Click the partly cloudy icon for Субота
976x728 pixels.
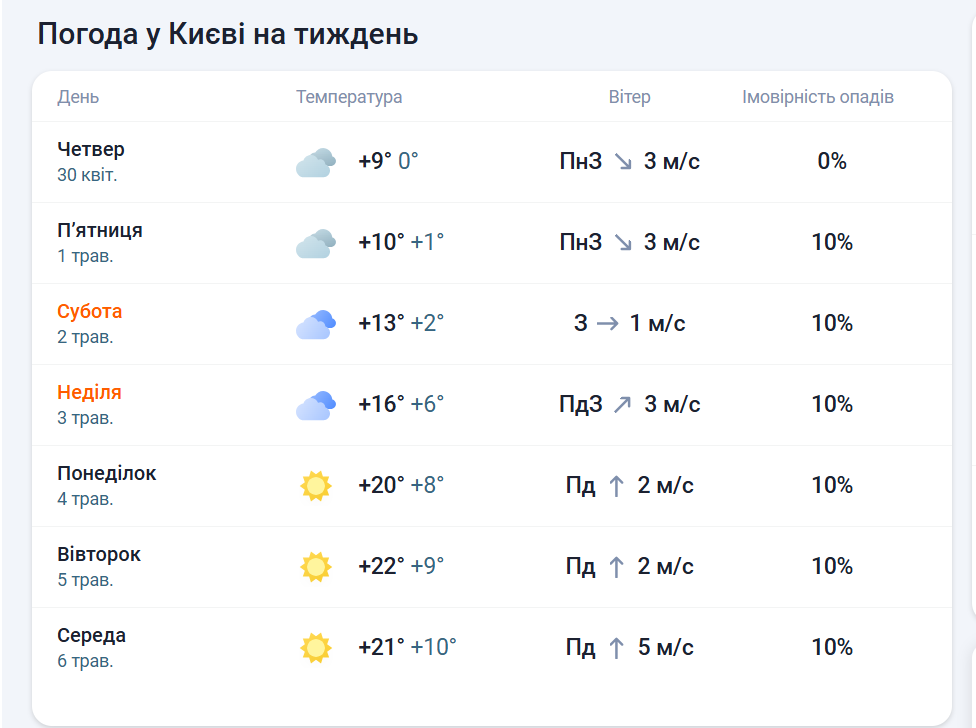315,324
